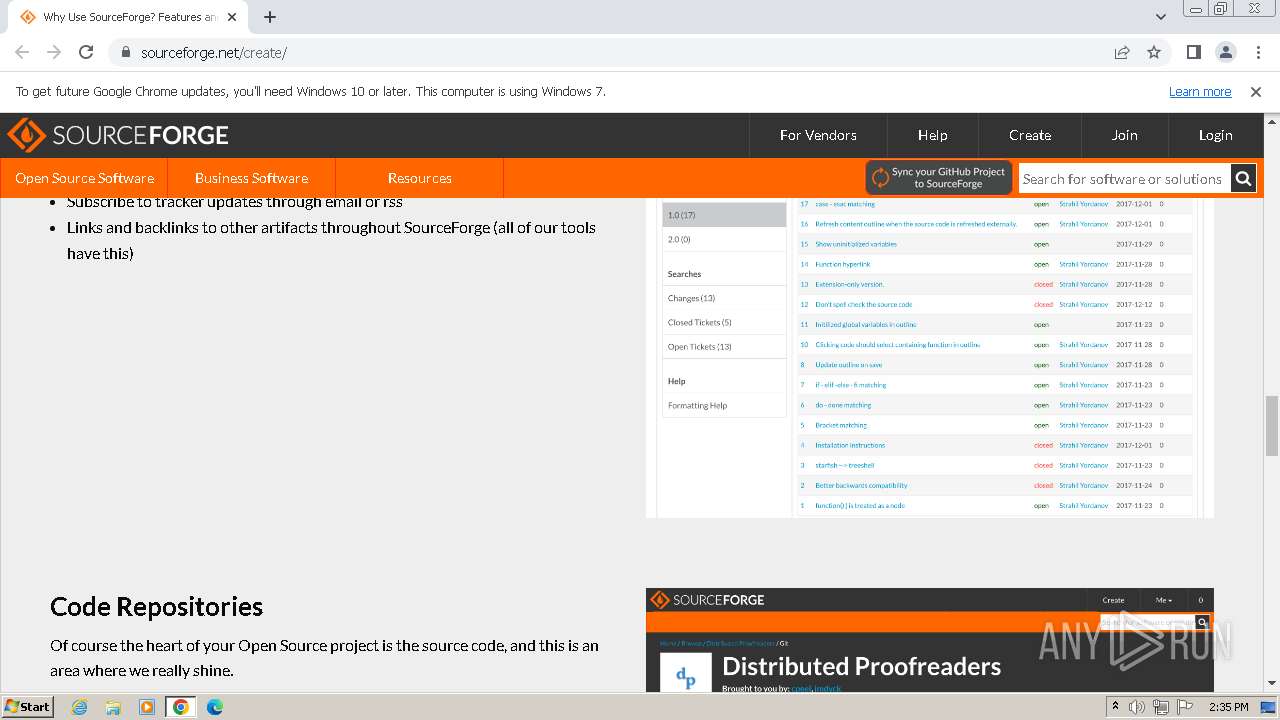Launch Microsoft Edge from taskbar
The height and width of the screenshot is (720, 1280).
(215, 707)
